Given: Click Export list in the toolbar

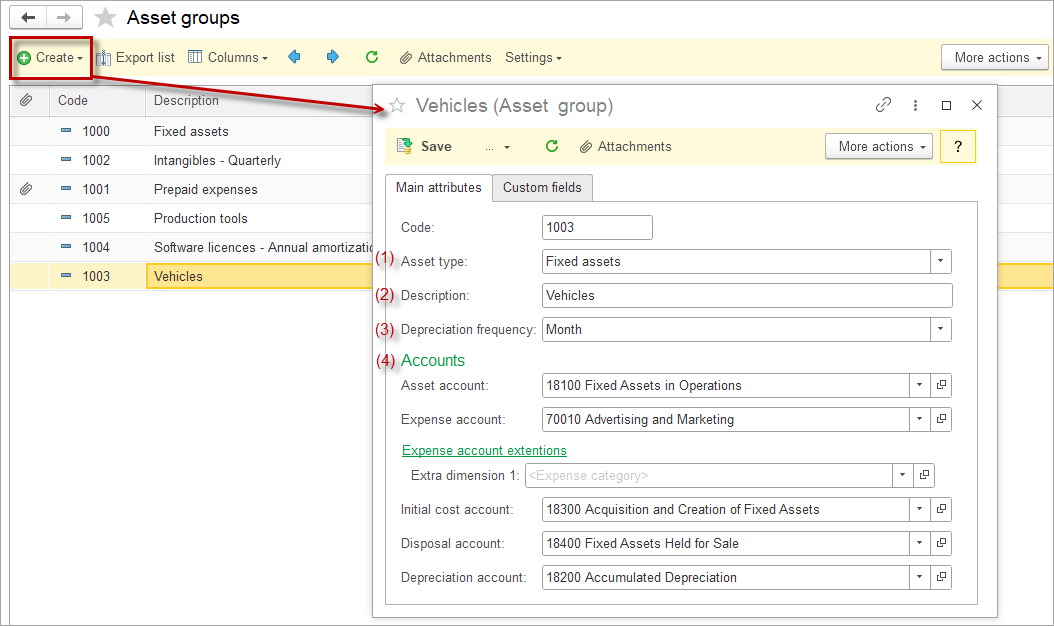Looking at the screenshot, I should tap(135, 58).
